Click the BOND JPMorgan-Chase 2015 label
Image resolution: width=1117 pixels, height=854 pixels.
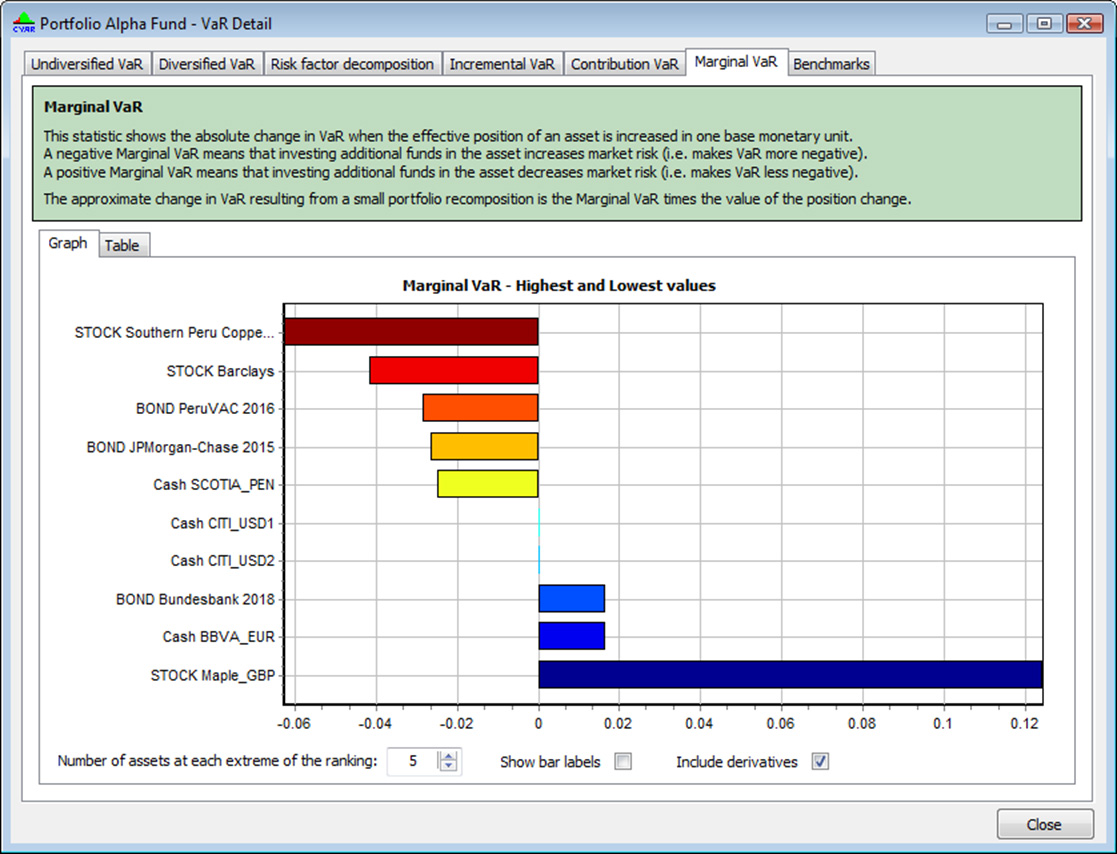(x=180, y=447)
